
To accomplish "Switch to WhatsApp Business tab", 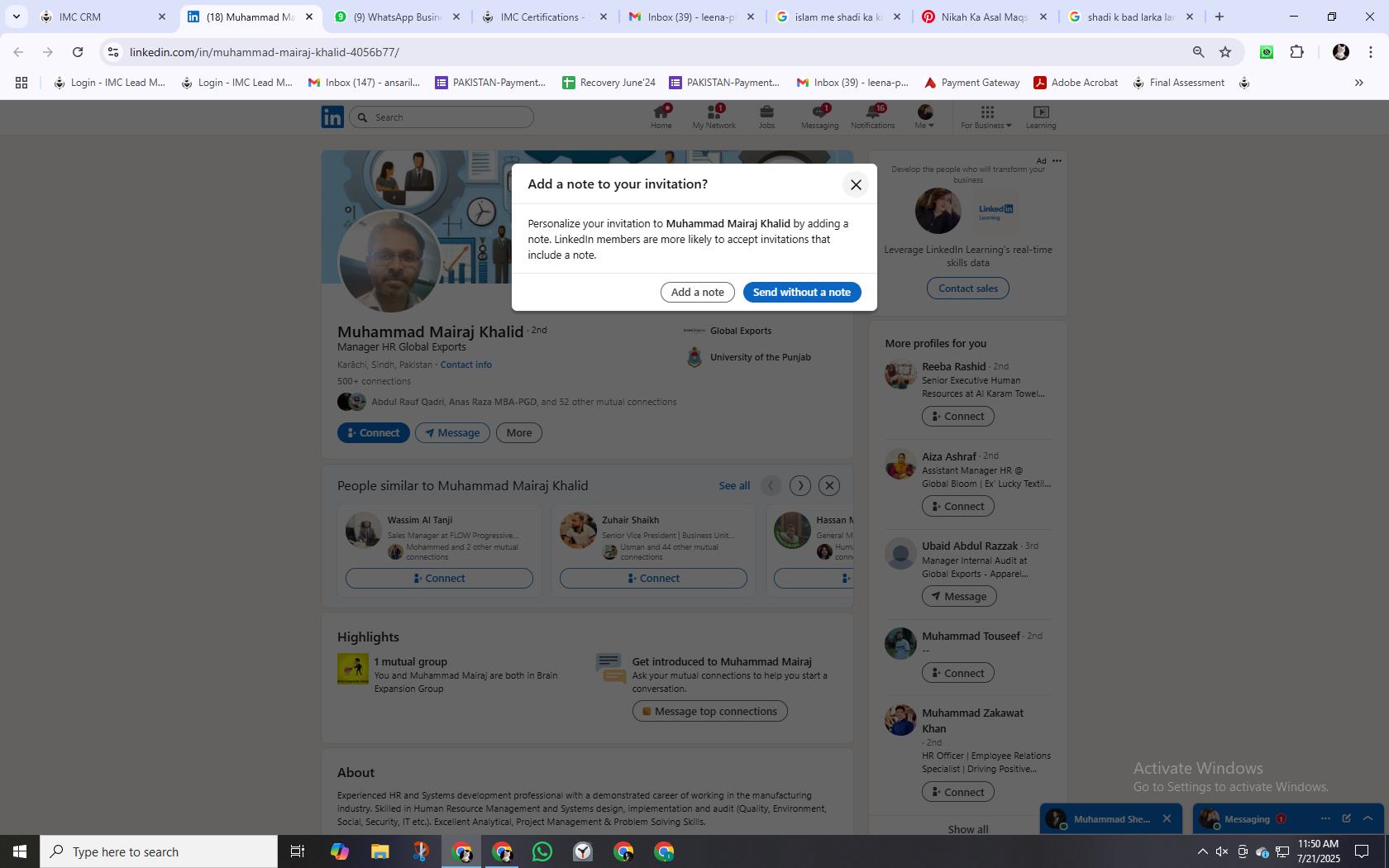I will [398, 17].
